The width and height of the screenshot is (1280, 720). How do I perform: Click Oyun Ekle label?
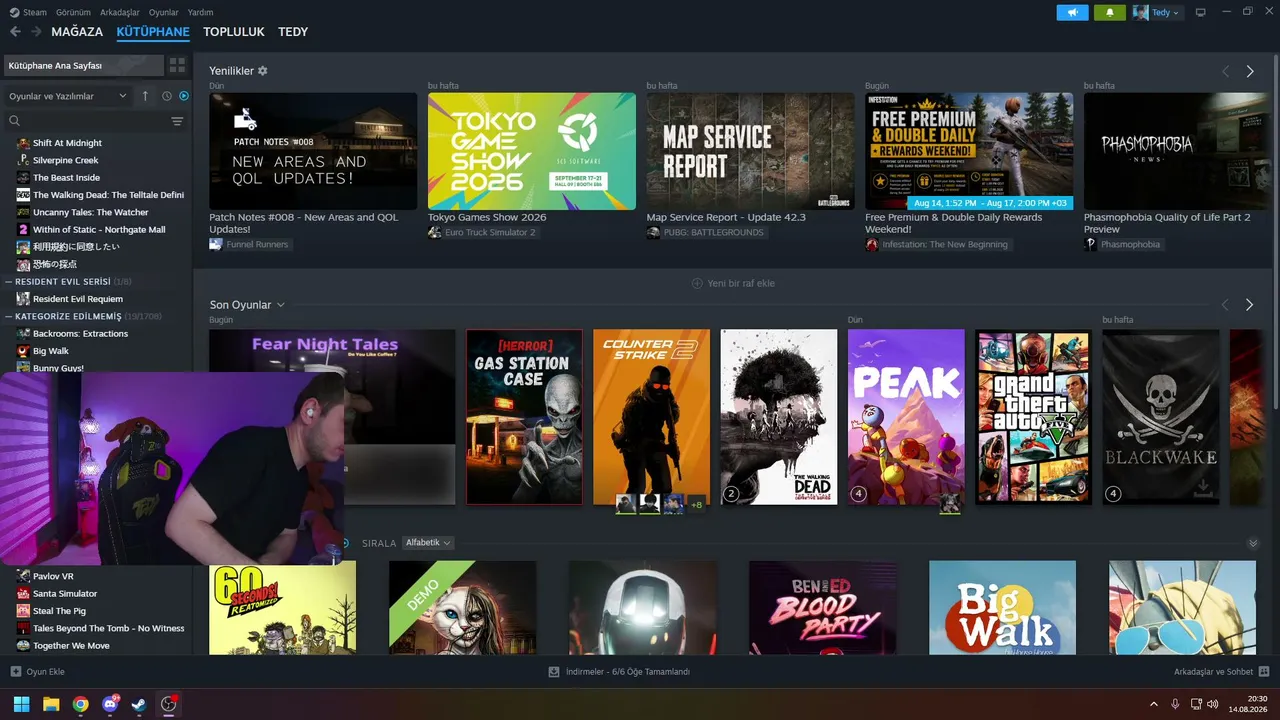point(46,672)
